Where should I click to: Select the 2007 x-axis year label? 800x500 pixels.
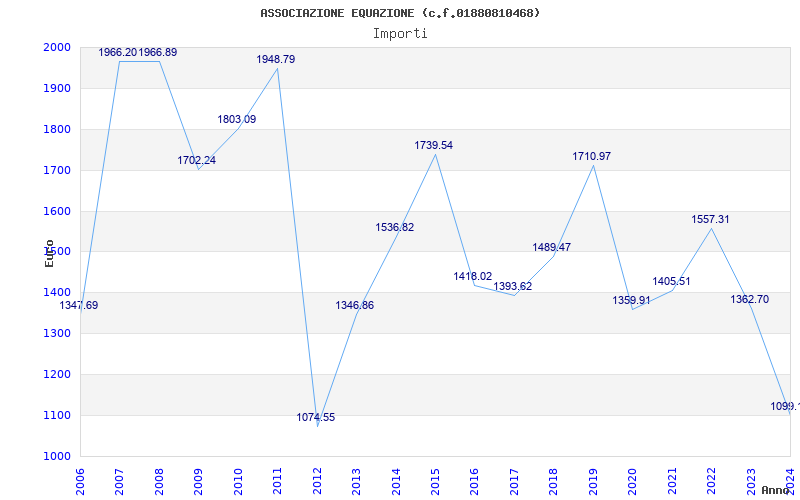(x=119, y=481)
